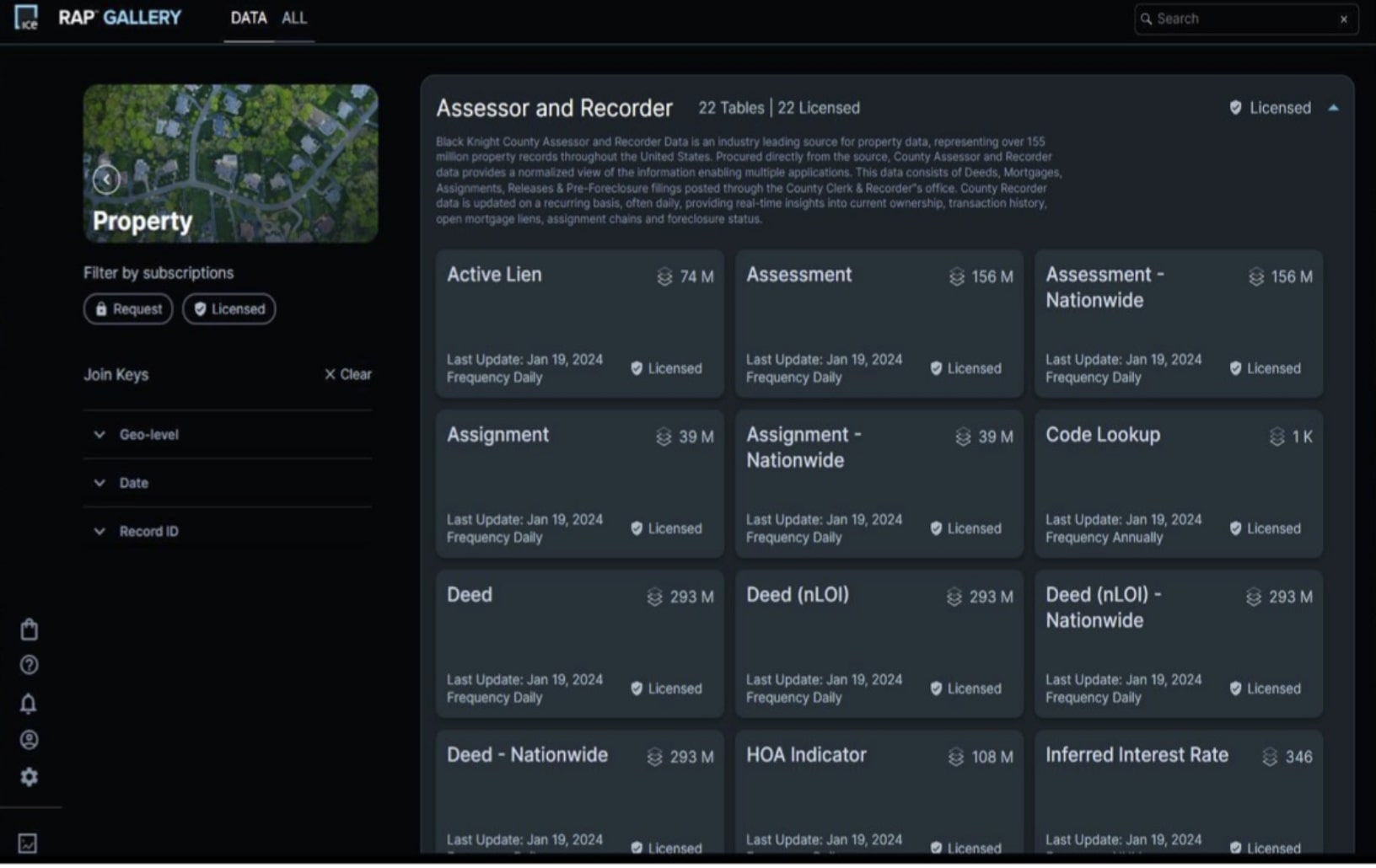
Task: Expand the Date join key
Action: pyautogui.click(x=228, y=483)
